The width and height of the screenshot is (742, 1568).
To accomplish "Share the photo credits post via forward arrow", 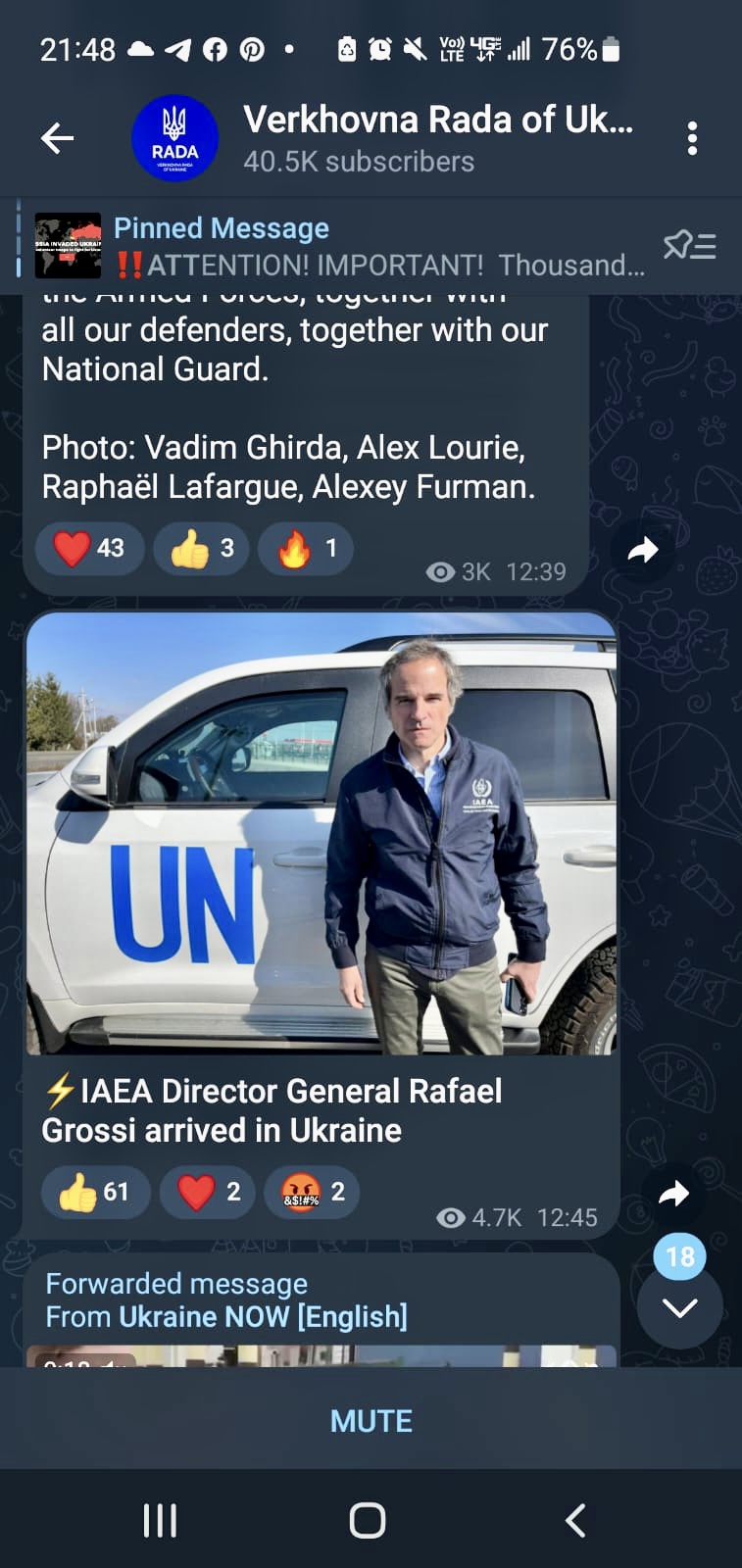I will (x=643, y=550).
